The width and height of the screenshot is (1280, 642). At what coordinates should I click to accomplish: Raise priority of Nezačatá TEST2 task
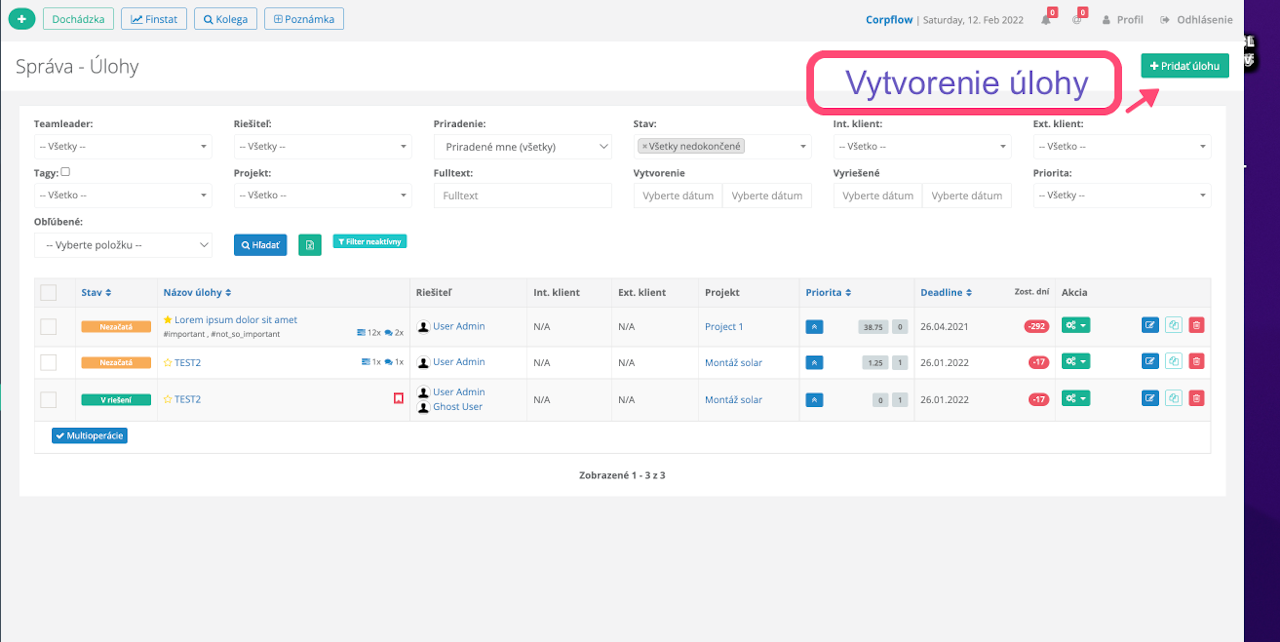[815, 362]
